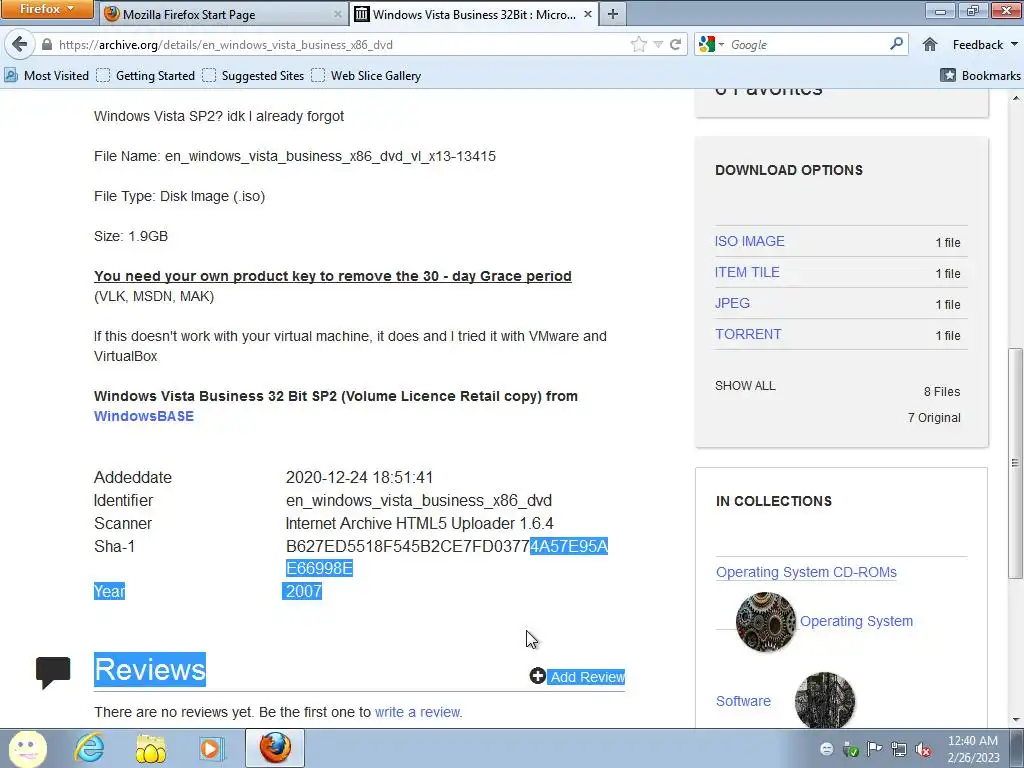Screen dimensions: 1024x768
Task: Reload the current page
Action: [675, 44]
